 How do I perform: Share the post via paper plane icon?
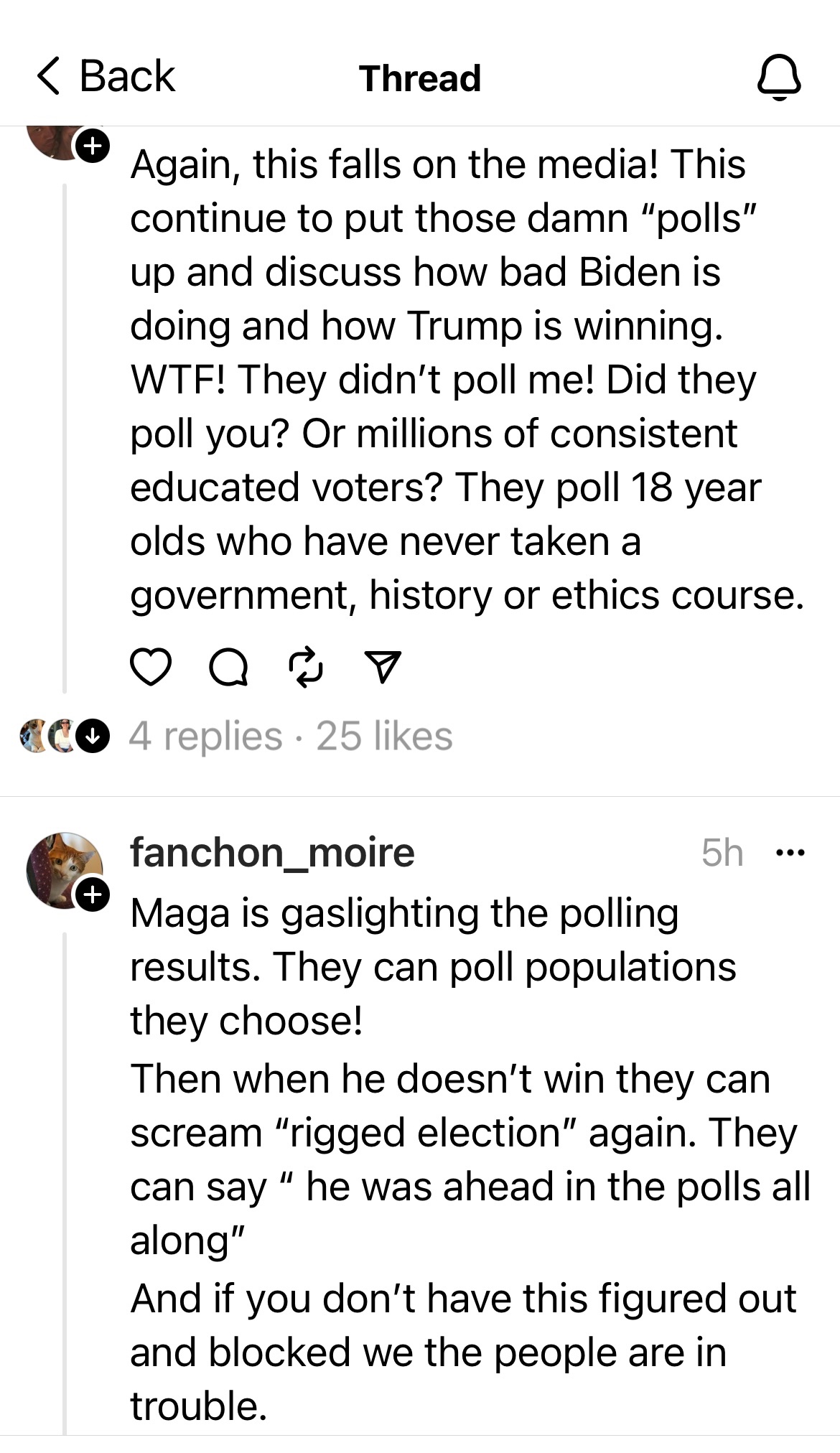coord(383,667)
